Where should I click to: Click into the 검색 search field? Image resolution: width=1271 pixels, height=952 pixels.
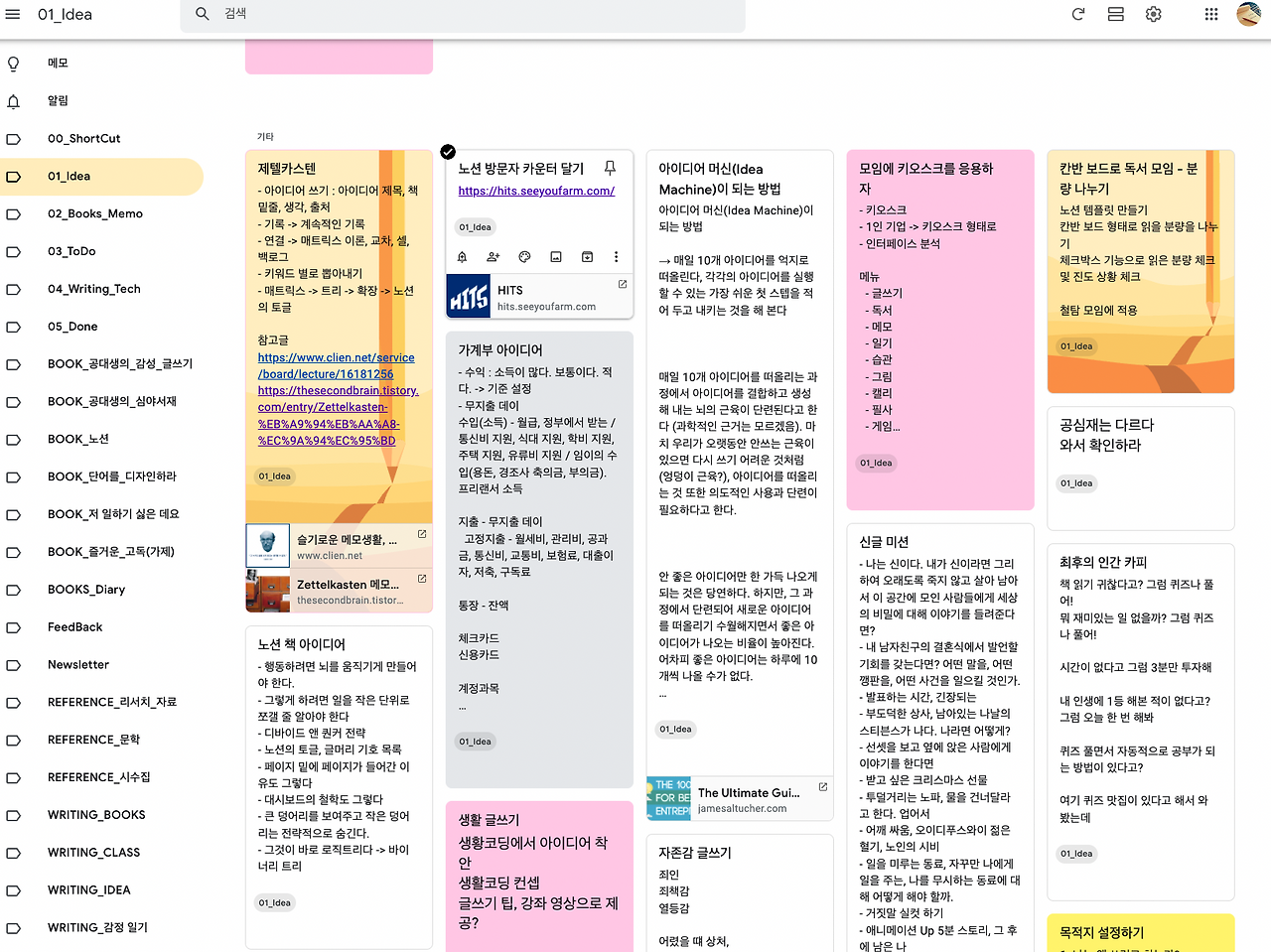(463, 14)
